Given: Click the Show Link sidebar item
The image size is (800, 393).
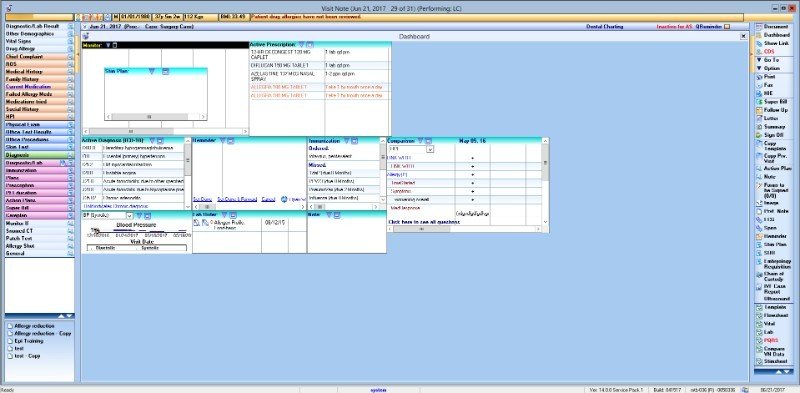Looking at the screenshot, I should coord(771,43).
